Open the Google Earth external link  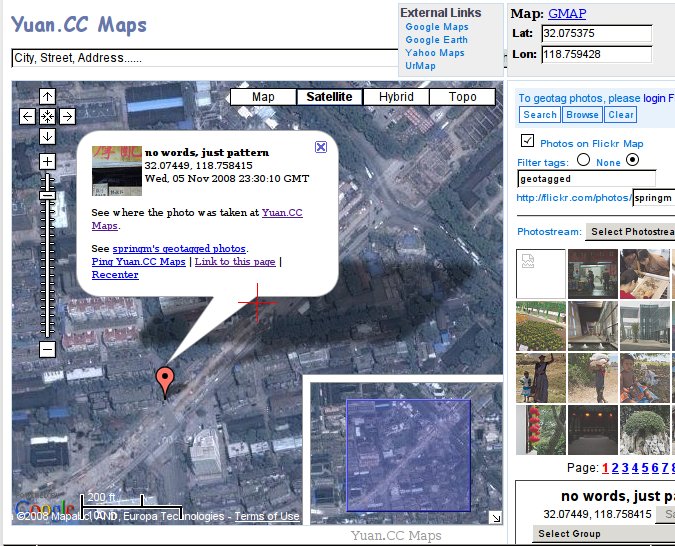pos(436,40)
